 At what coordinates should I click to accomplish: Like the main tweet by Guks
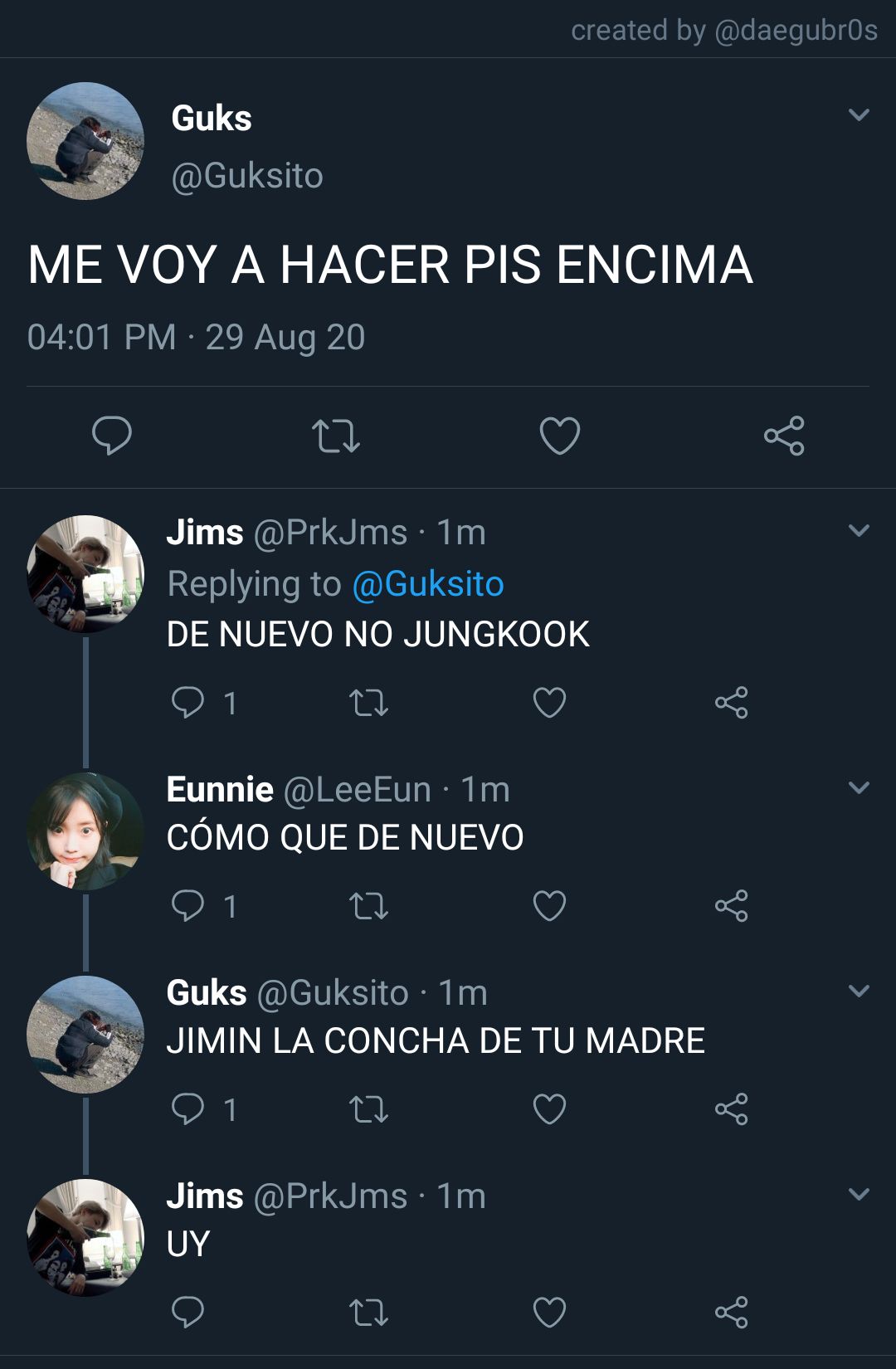point(560,436)
